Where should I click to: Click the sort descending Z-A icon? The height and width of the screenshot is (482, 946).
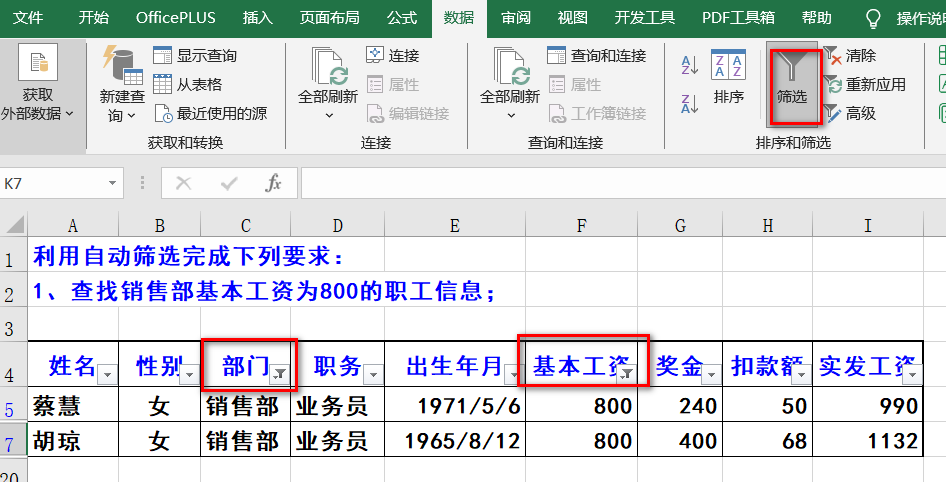point(689,103)
